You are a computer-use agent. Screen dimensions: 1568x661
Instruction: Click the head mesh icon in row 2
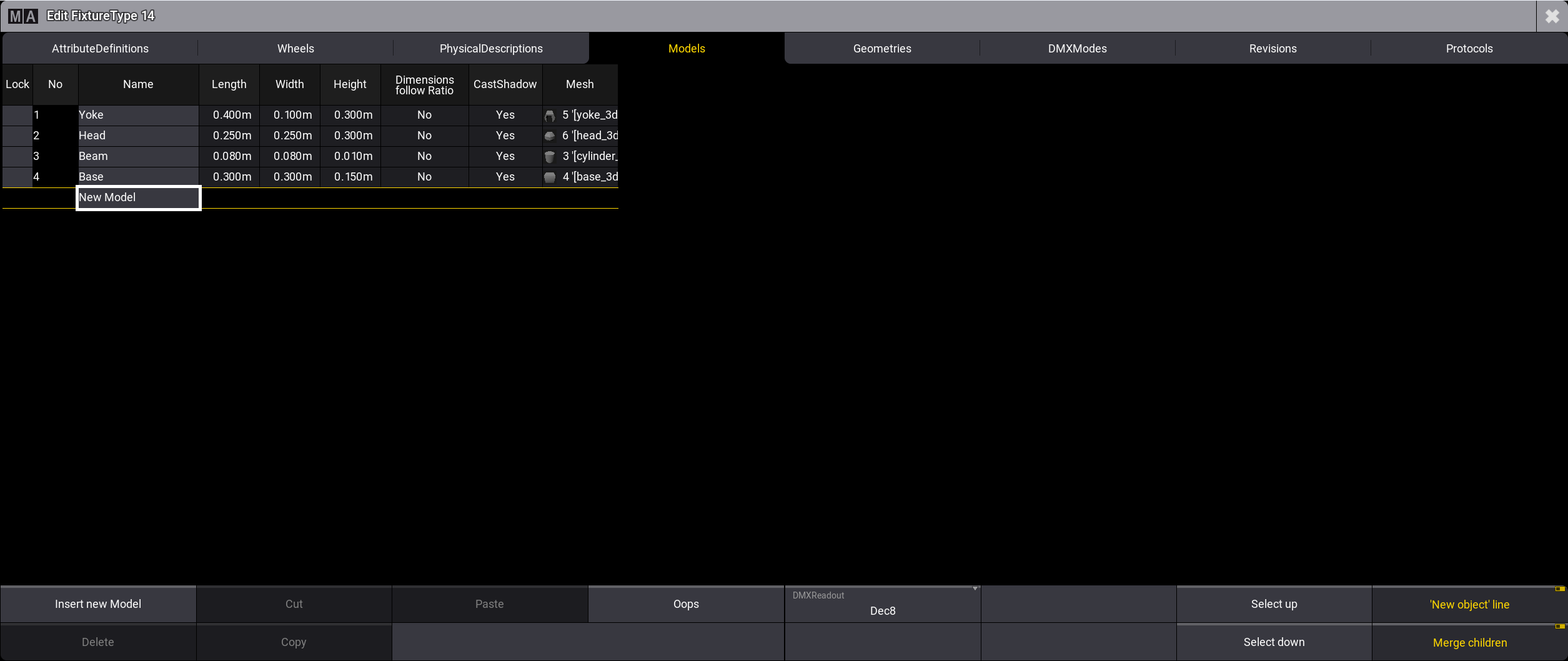[x=550, y=136]
